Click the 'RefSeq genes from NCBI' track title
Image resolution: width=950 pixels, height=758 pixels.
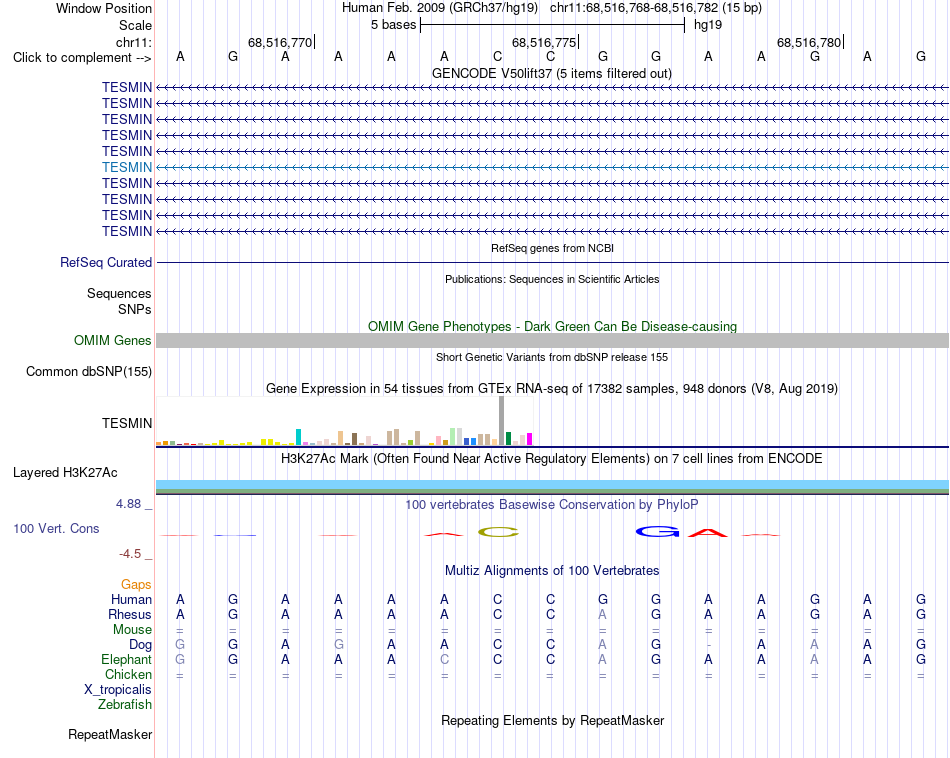point(552,248)
